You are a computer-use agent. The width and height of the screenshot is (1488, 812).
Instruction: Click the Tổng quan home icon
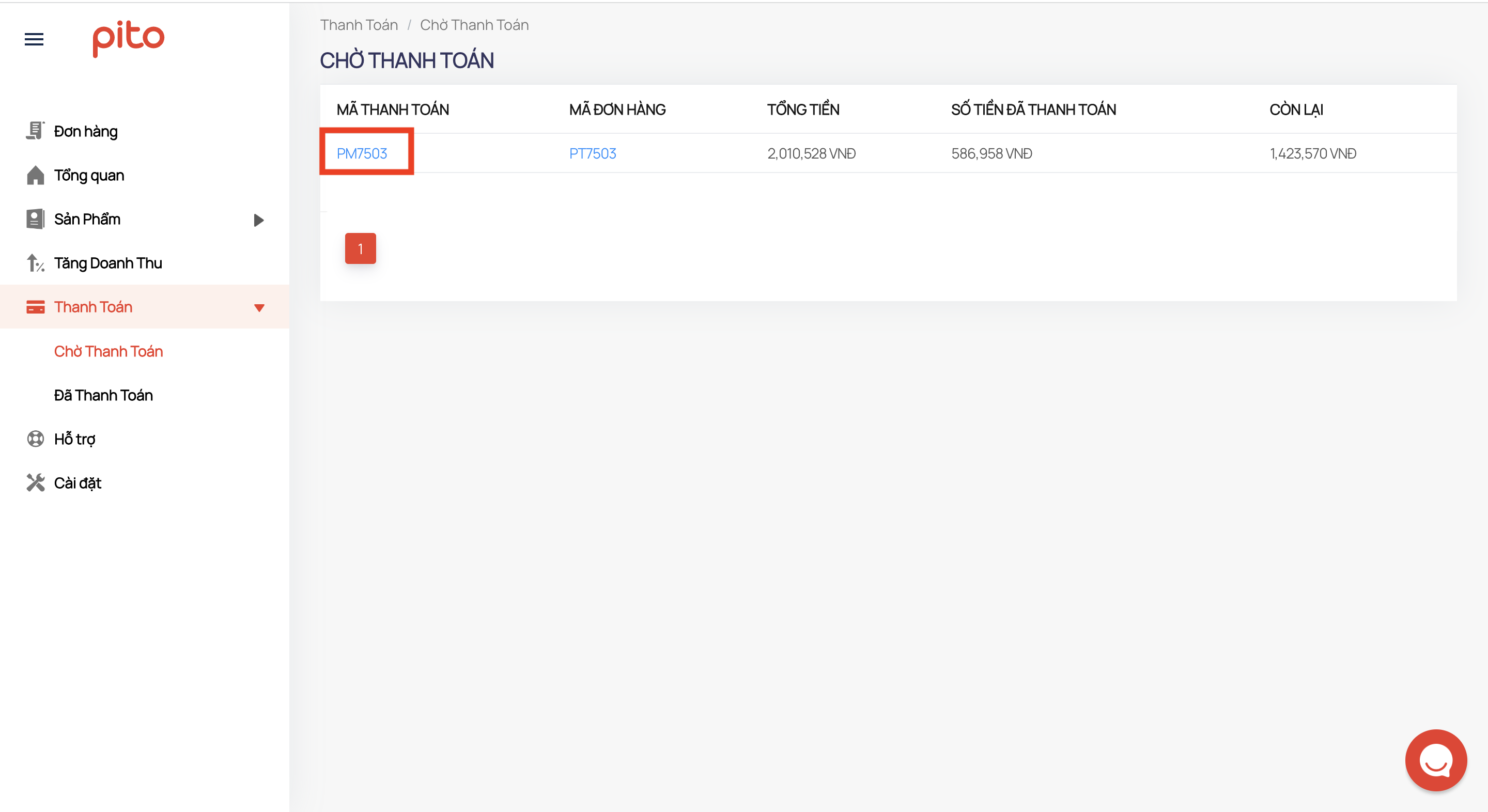35,175
